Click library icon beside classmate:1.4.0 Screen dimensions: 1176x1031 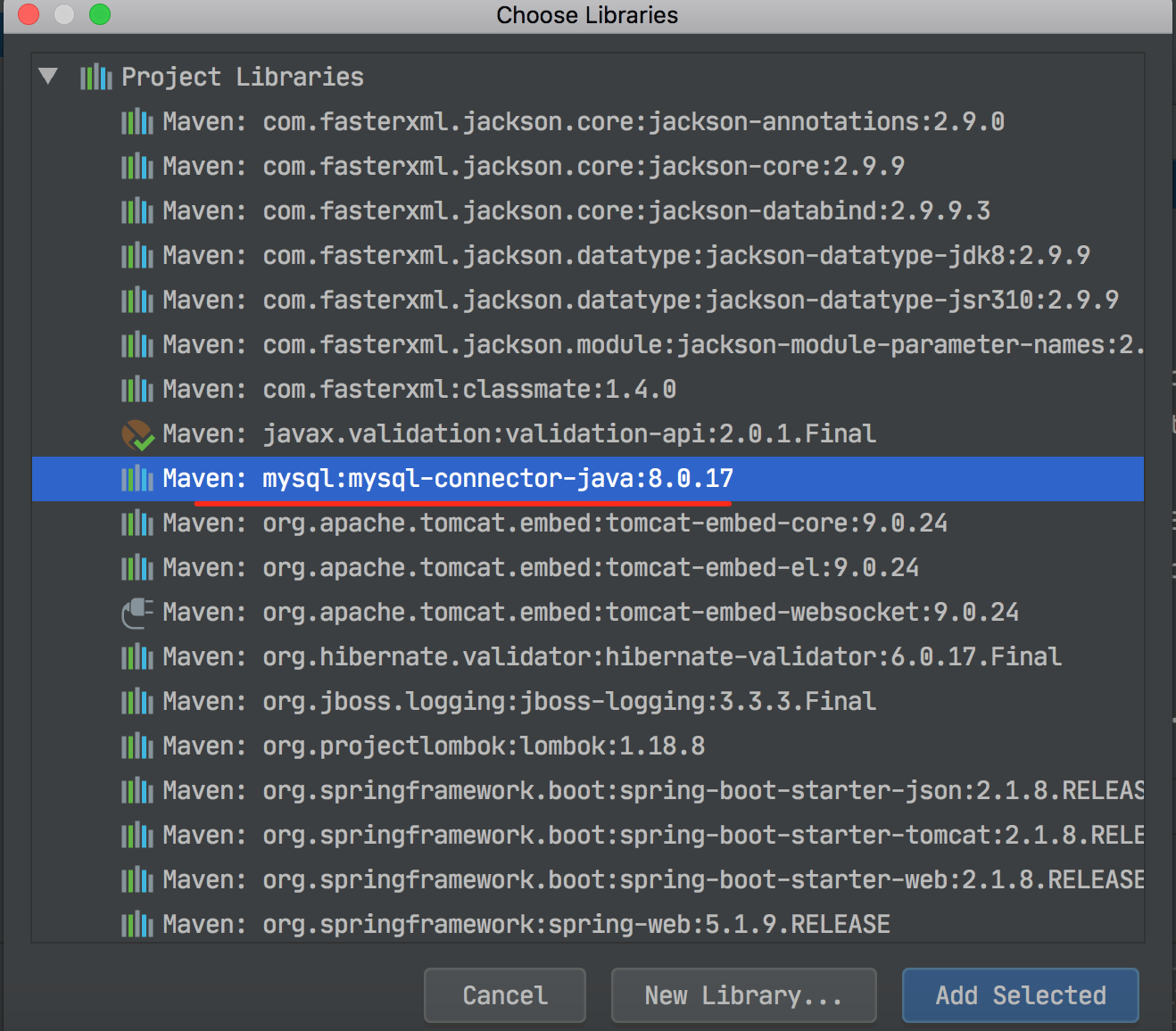(x=137, y=390)
